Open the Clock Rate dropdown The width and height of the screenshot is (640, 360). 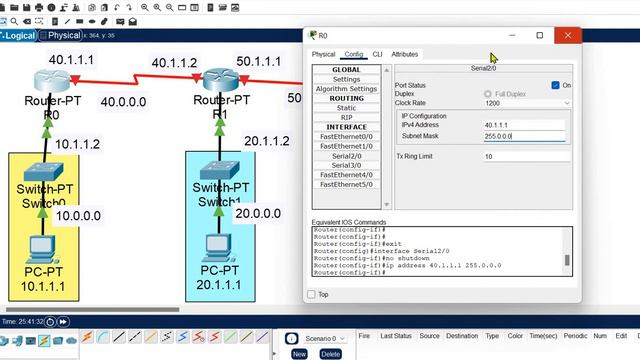pyautogui.click(x=527, y=103)
